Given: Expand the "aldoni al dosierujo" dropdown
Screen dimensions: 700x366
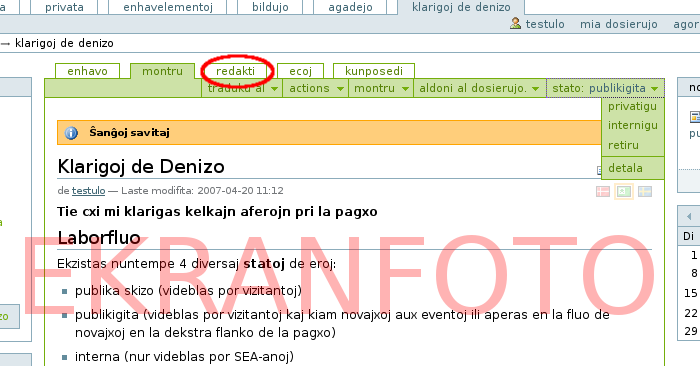Looking at the screenshot, I should (x=479, y=88).
